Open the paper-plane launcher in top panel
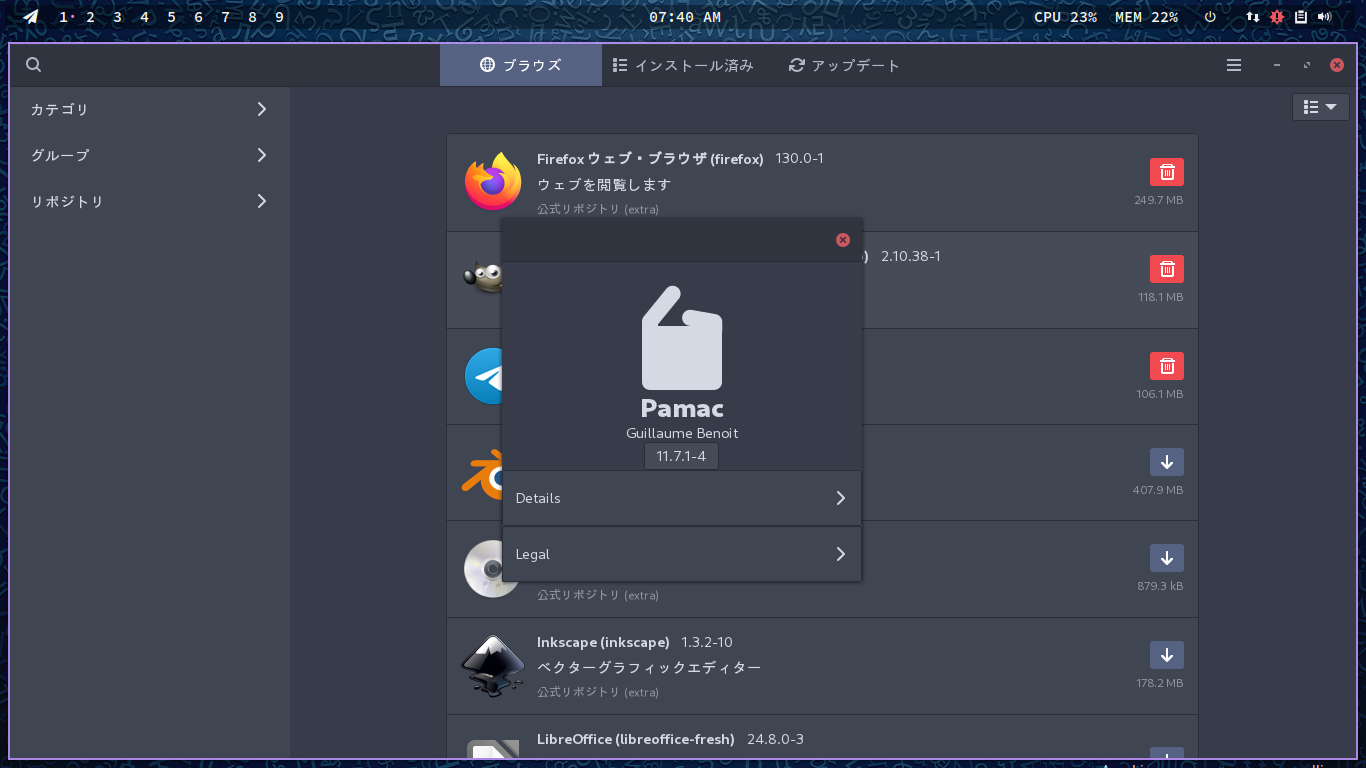Image resolution: width=1366 pixels, height=768 pixels. (31, 17)
